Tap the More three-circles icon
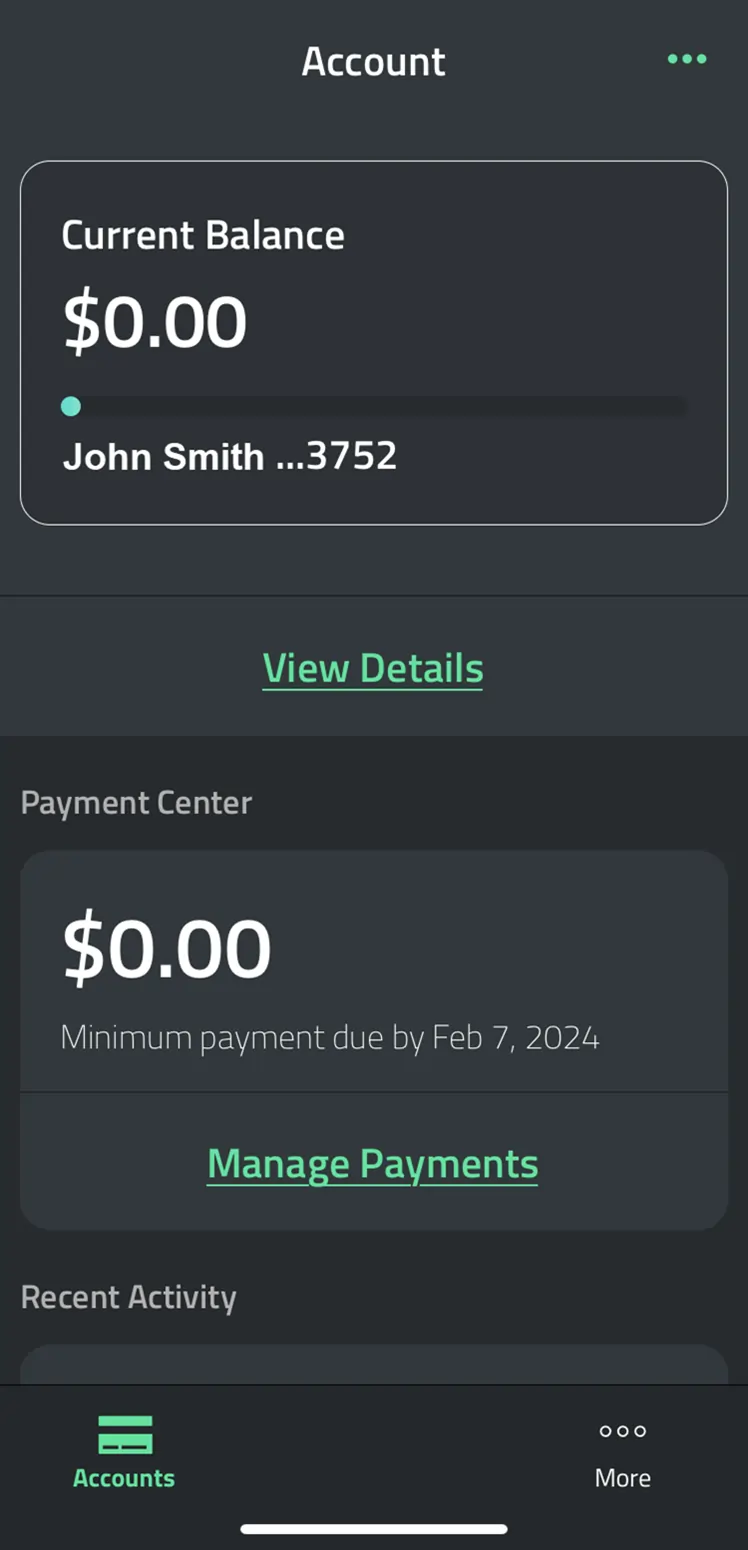Screen dimensions: 748x1550 (622, 1431)
